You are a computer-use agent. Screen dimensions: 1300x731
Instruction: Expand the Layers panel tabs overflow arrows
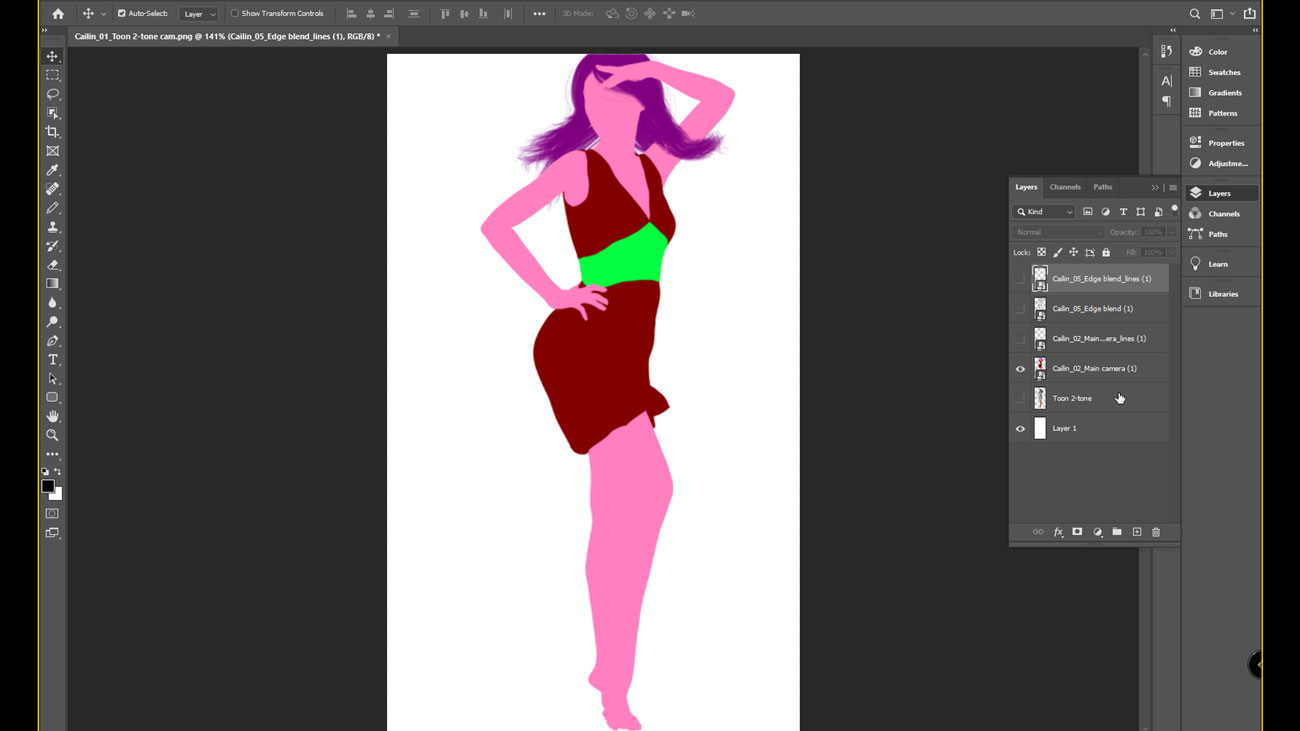[x=1155, y=188]
